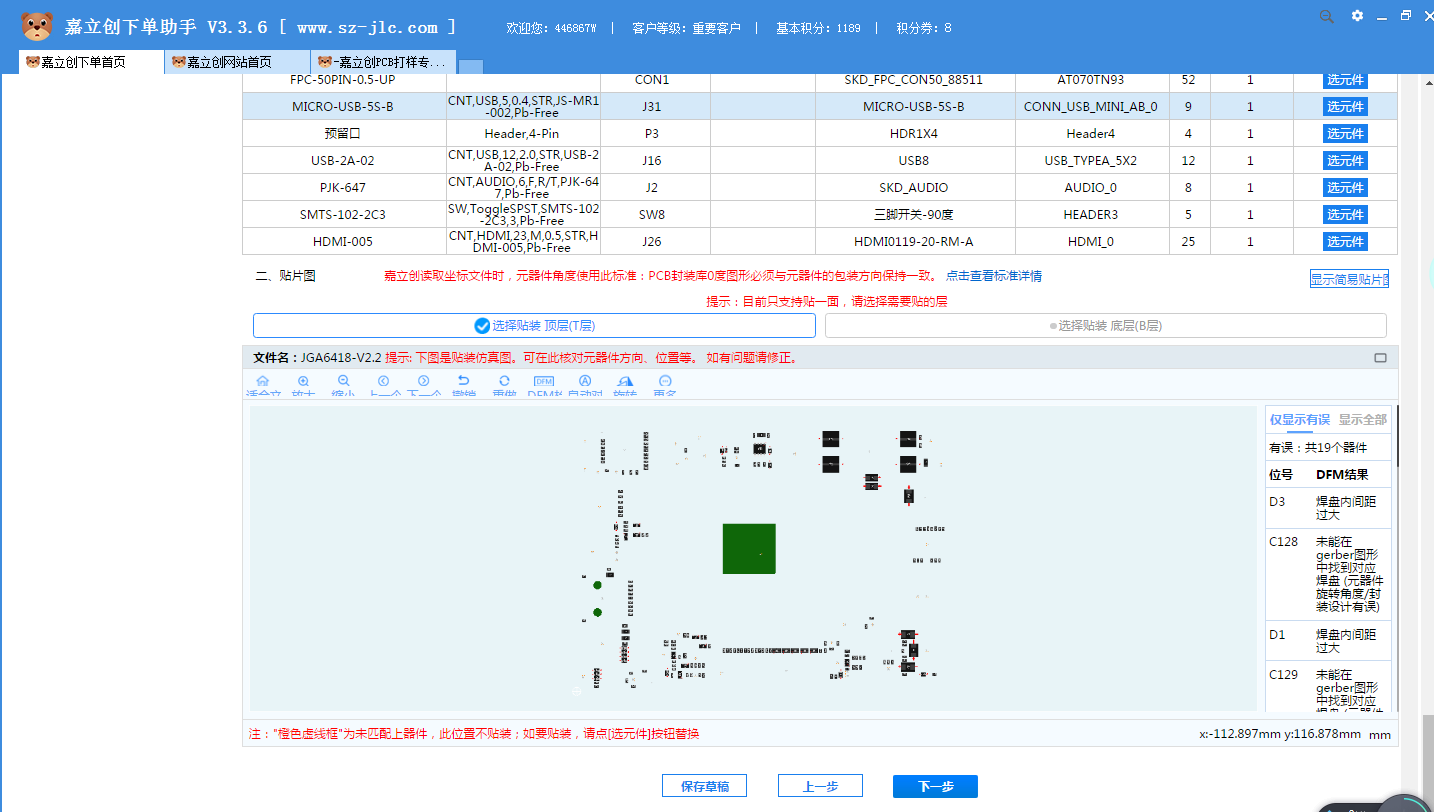Open the 点击查看标准详情 link
This screenshot has width=1434, height=812.
coord(993,276)
